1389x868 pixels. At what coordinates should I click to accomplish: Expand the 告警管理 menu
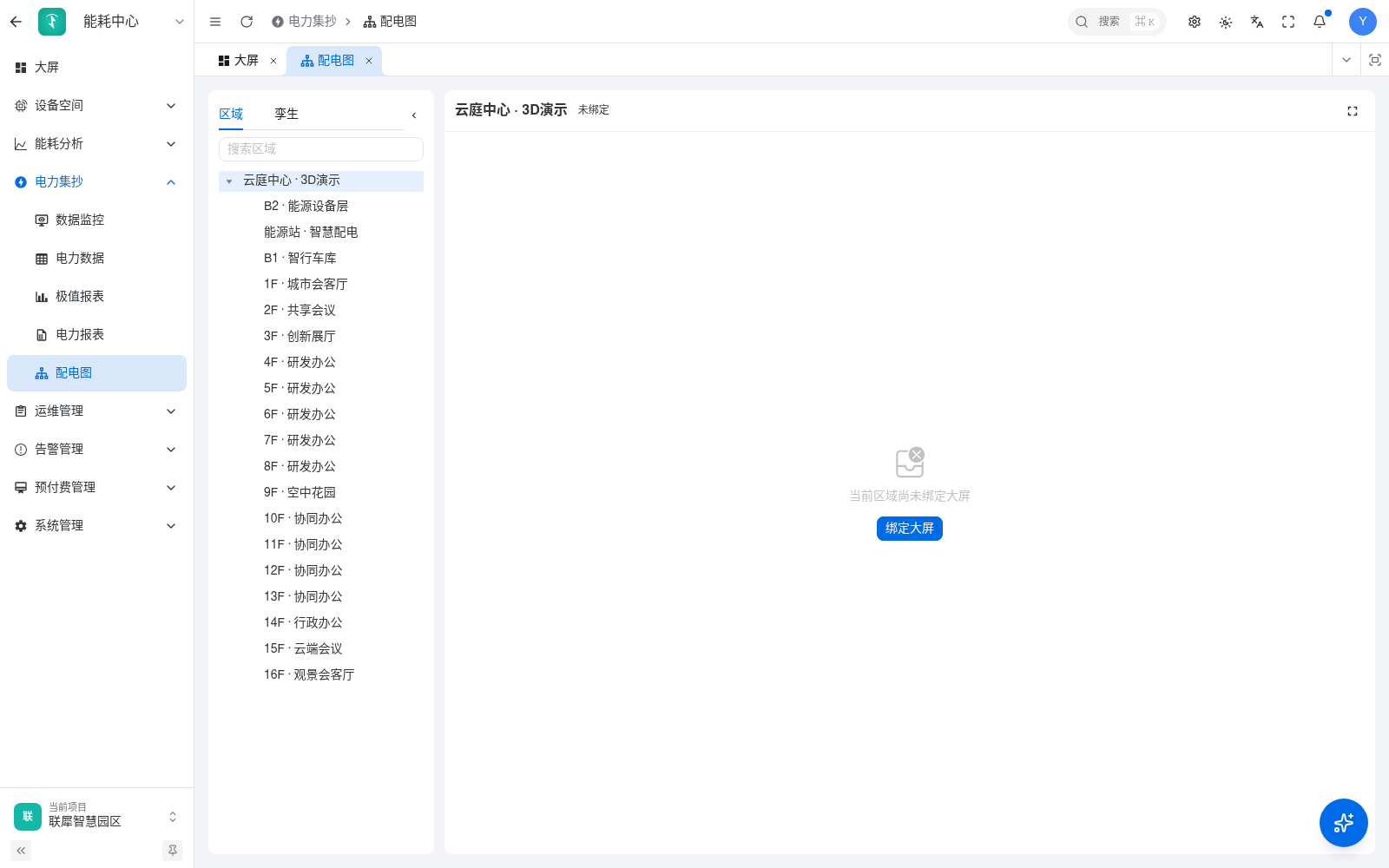point(96,449)
